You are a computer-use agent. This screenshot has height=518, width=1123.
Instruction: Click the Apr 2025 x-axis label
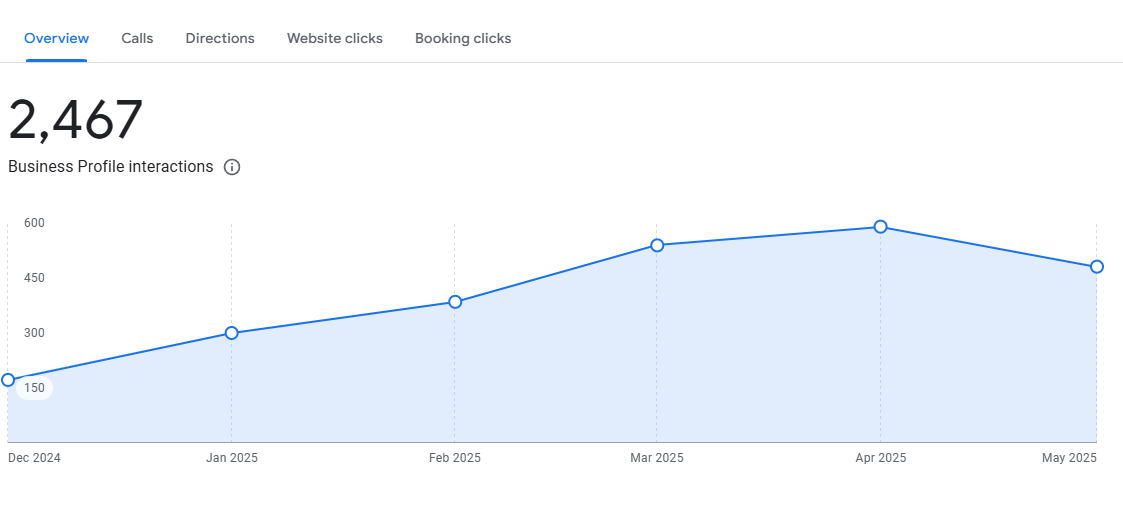click(x=880, y=458)
